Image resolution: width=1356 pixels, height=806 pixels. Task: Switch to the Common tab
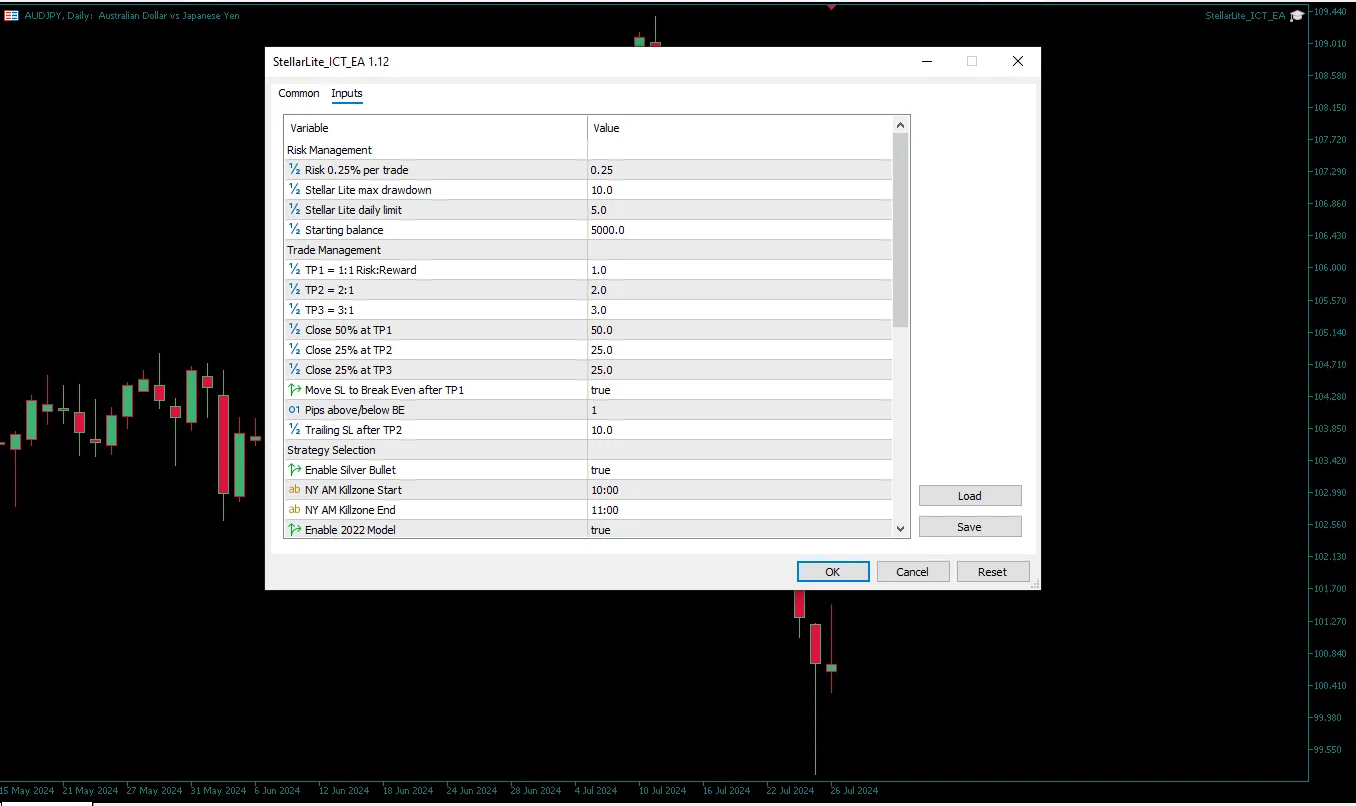299,93
